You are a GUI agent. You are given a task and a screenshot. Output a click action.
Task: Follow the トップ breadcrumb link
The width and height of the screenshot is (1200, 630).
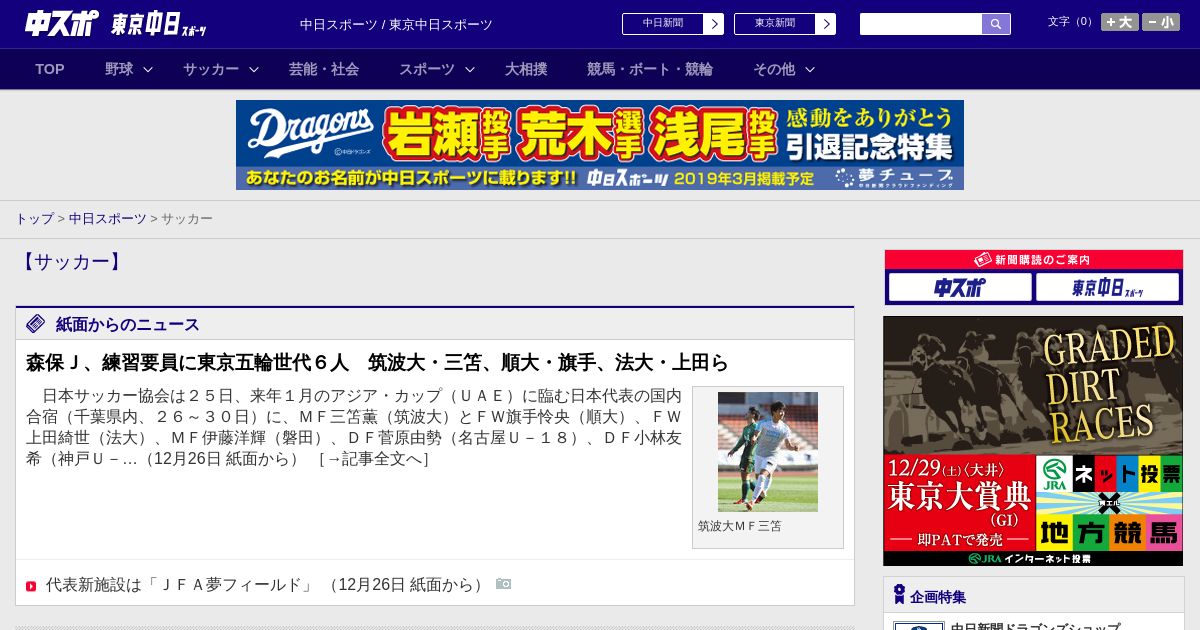click(34, 218)
